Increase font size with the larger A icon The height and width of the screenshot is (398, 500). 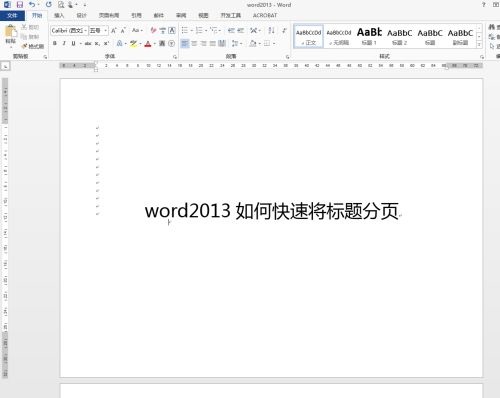114,31
